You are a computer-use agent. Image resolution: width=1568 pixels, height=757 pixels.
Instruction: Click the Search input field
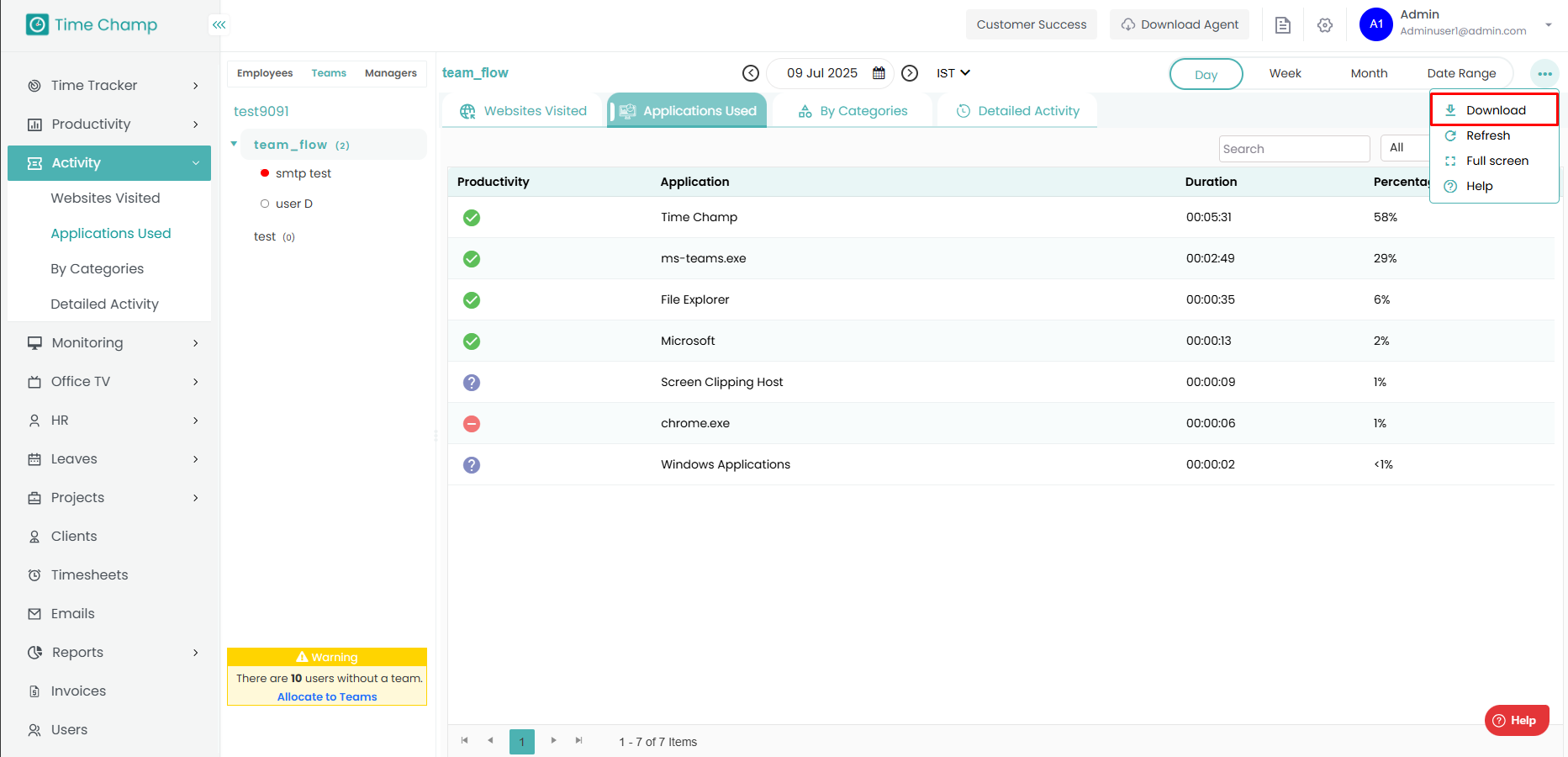(x=1294, y=149)
